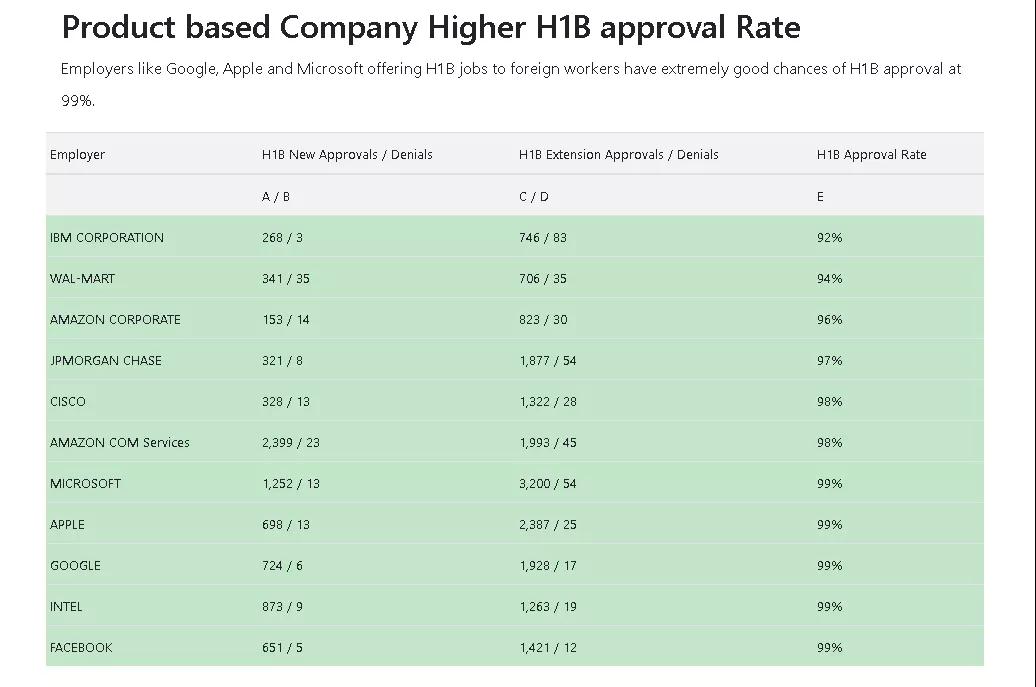Click the H1B New Approvals / Denials header
This screenshot has height=687, width=1036.
(x=347, y=155)
